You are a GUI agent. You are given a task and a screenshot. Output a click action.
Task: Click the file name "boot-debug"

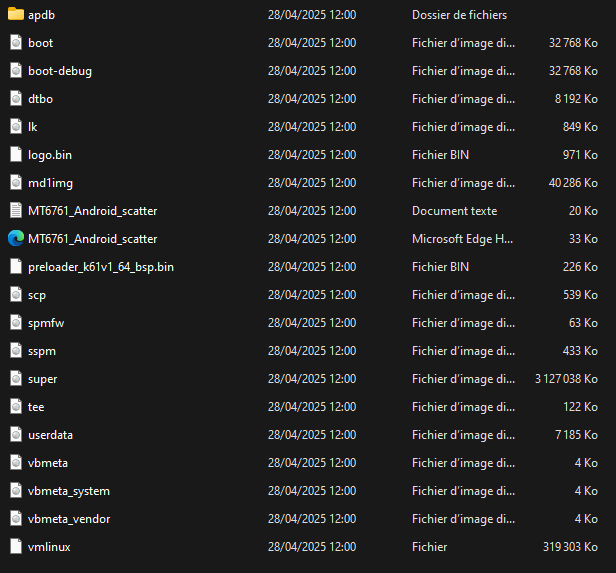tap(60, 71)
